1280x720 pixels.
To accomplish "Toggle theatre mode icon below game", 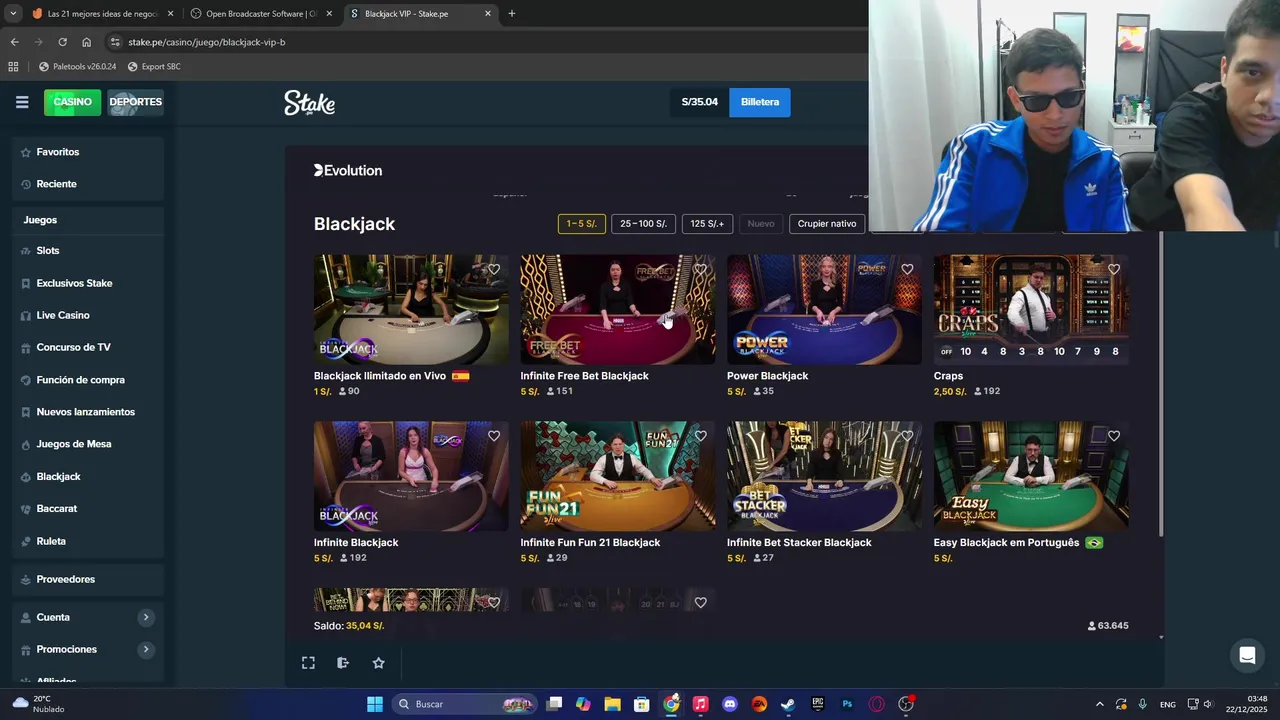I will click(x=343, y=663).
